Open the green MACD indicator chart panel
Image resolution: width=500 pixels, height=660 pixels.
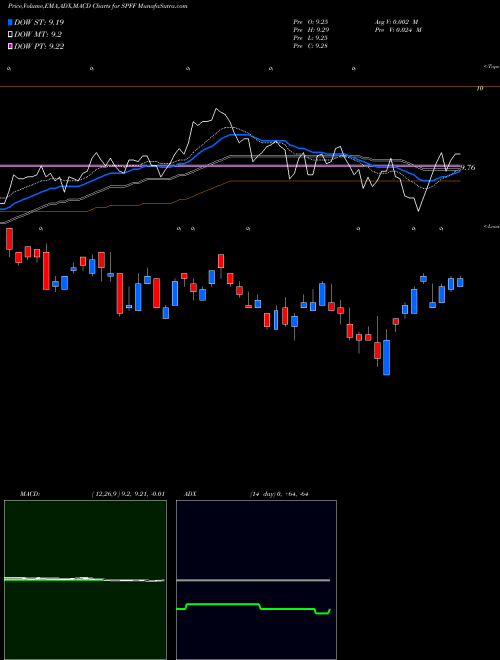pos(85,580)
